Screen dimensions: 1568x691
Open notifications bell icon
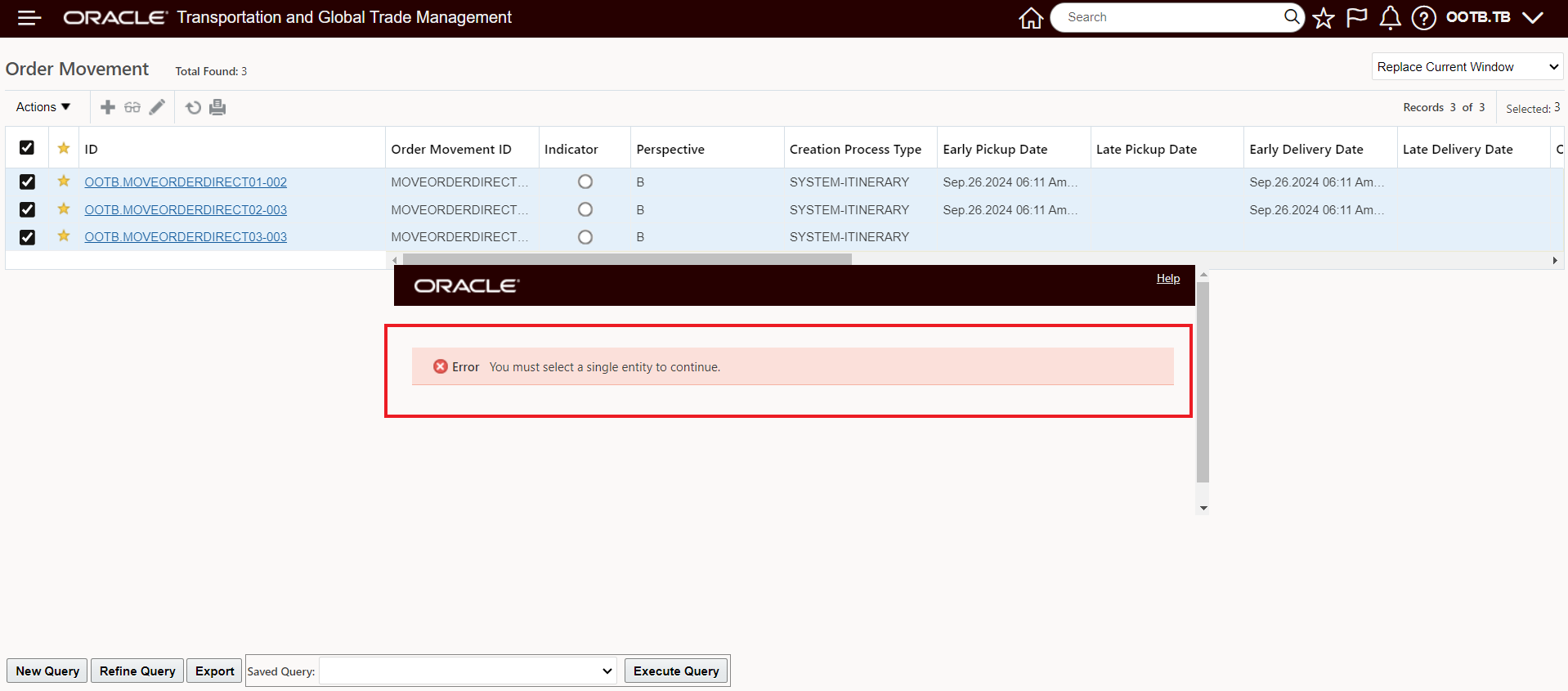pos(1390,17)
